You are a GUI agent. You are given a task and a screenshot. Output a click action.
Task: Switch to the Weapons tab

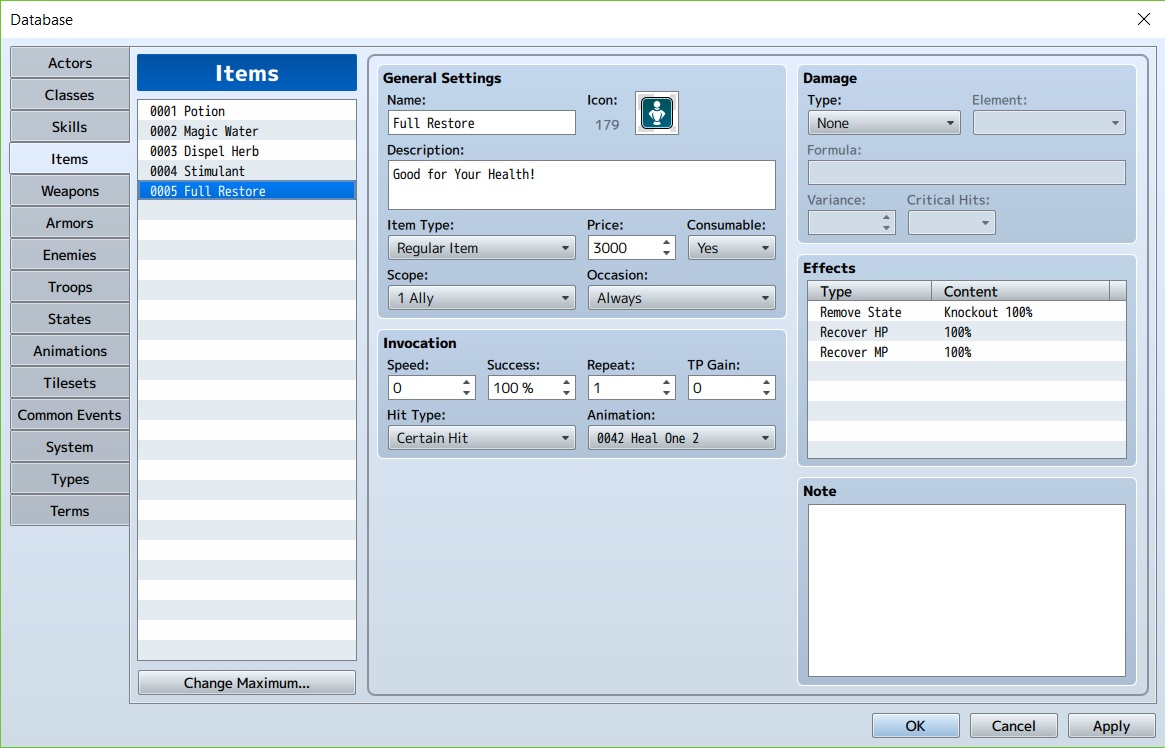[x=70, y=191]
